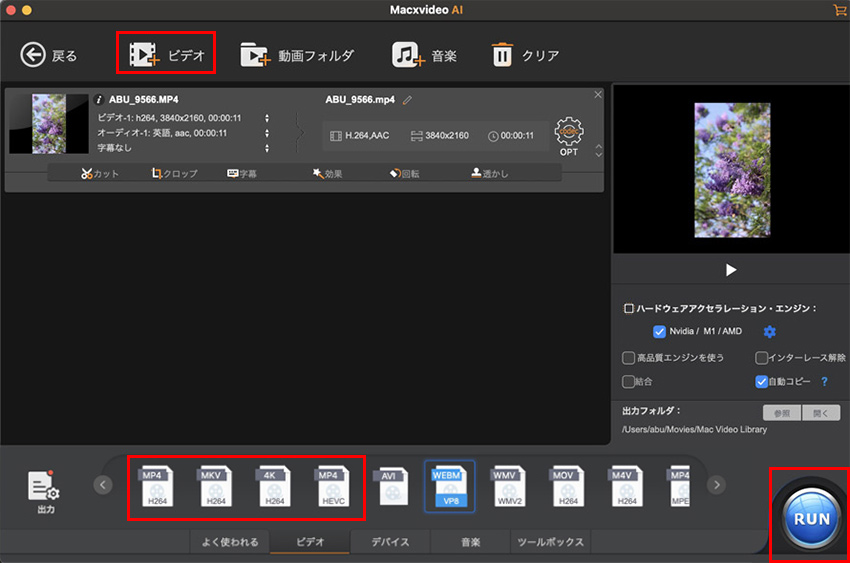Expand the オーディオ-1 audio track selector
The width and height of the screenshot is (850, 563).
[x=267, y=133]
